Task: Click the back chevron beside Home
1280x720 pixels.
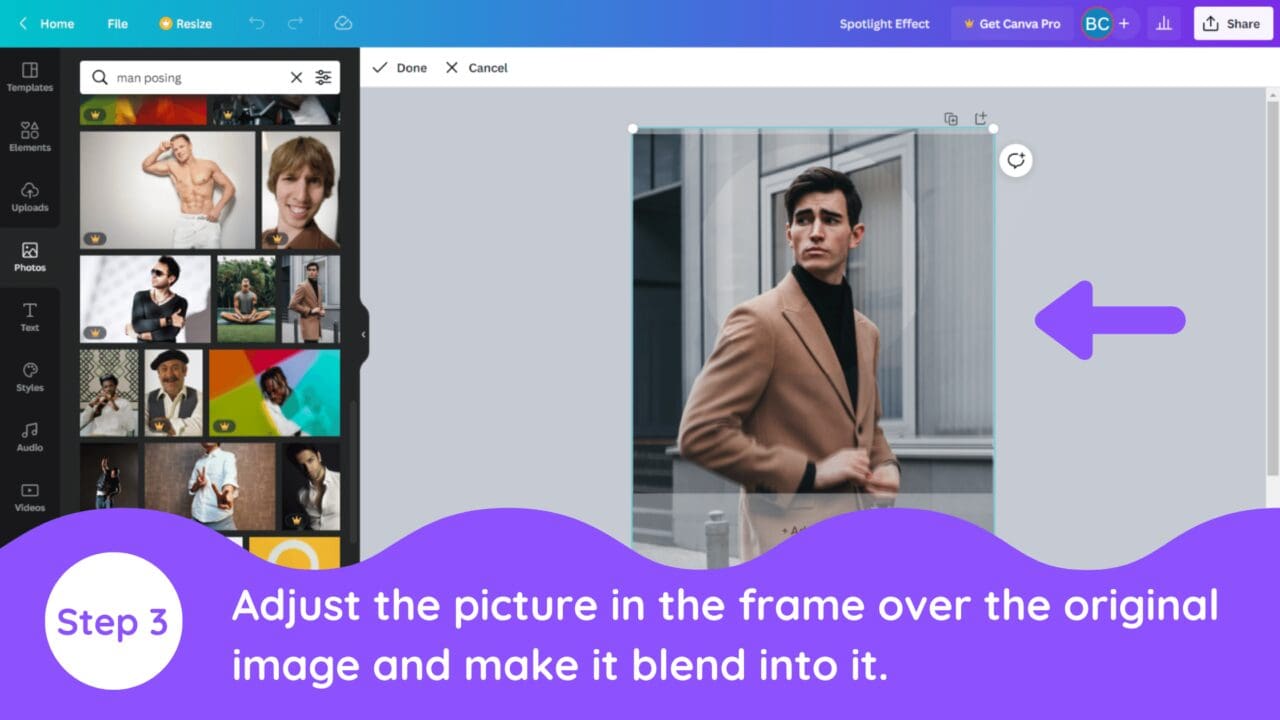Action: coord(22,23)
